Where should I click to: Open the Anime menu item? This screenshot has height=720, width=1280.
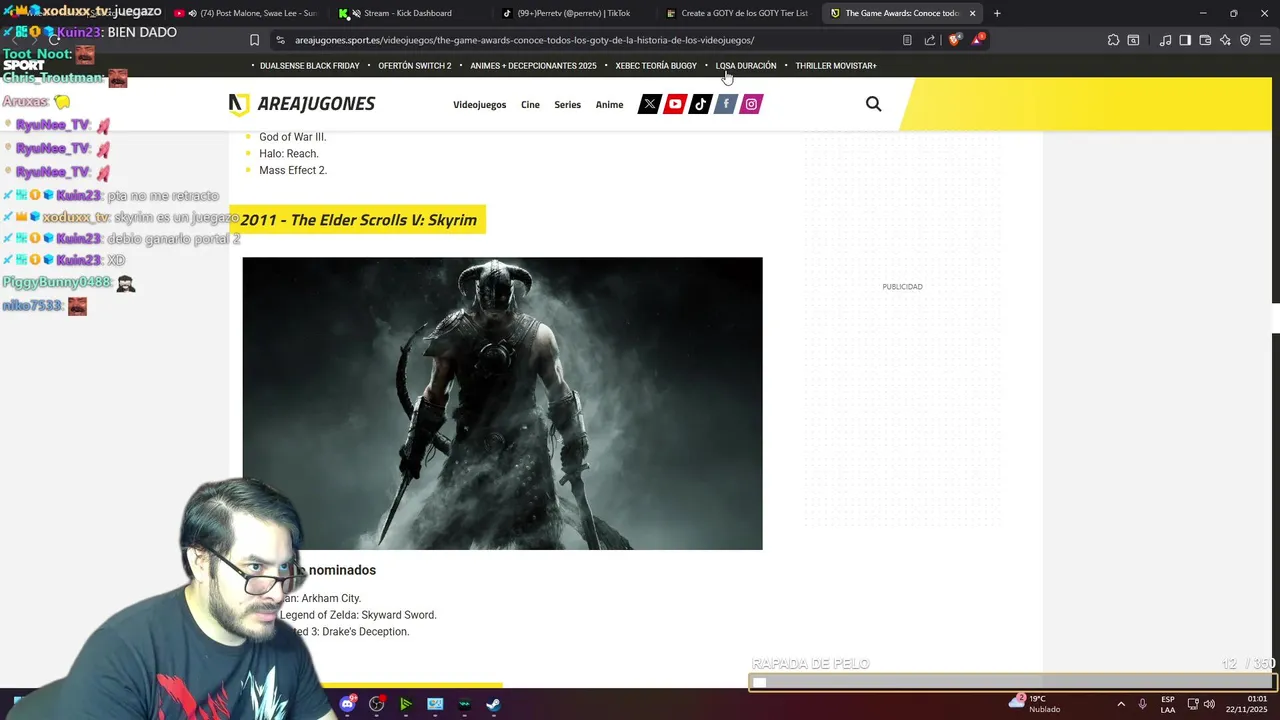coord(609,105)
